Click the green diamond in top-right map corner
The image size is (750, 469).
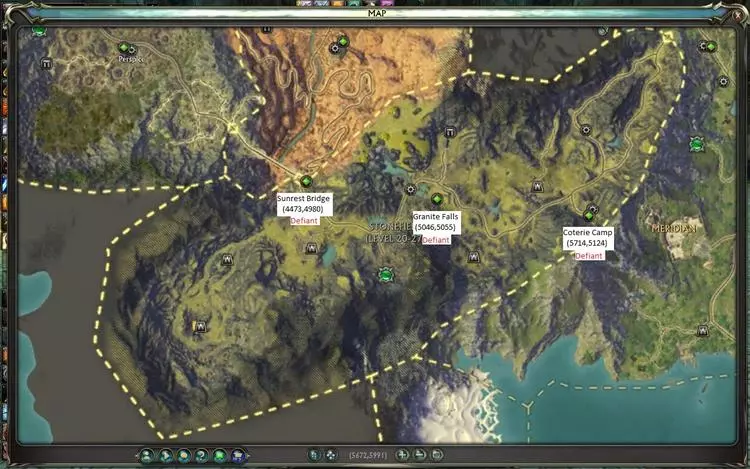(711, 47)
